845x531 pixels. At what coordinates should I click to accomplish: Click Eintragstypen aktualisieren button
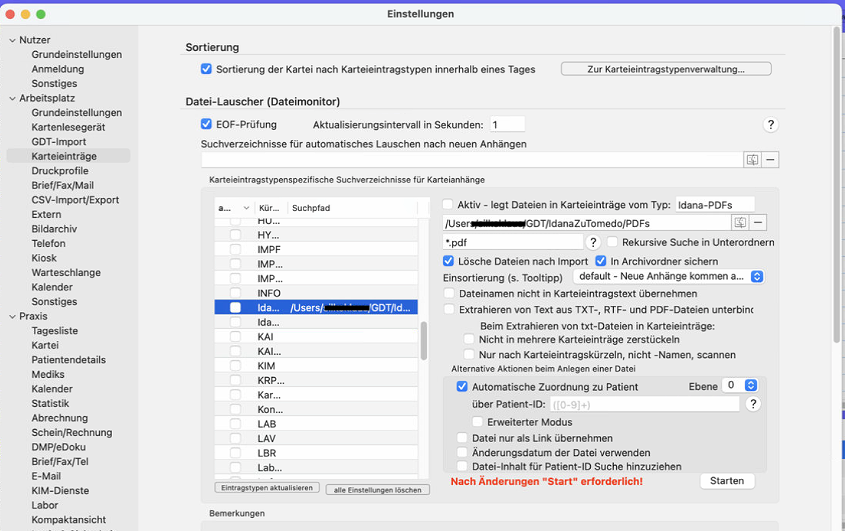pyautogui.click(x=267, y=488)
